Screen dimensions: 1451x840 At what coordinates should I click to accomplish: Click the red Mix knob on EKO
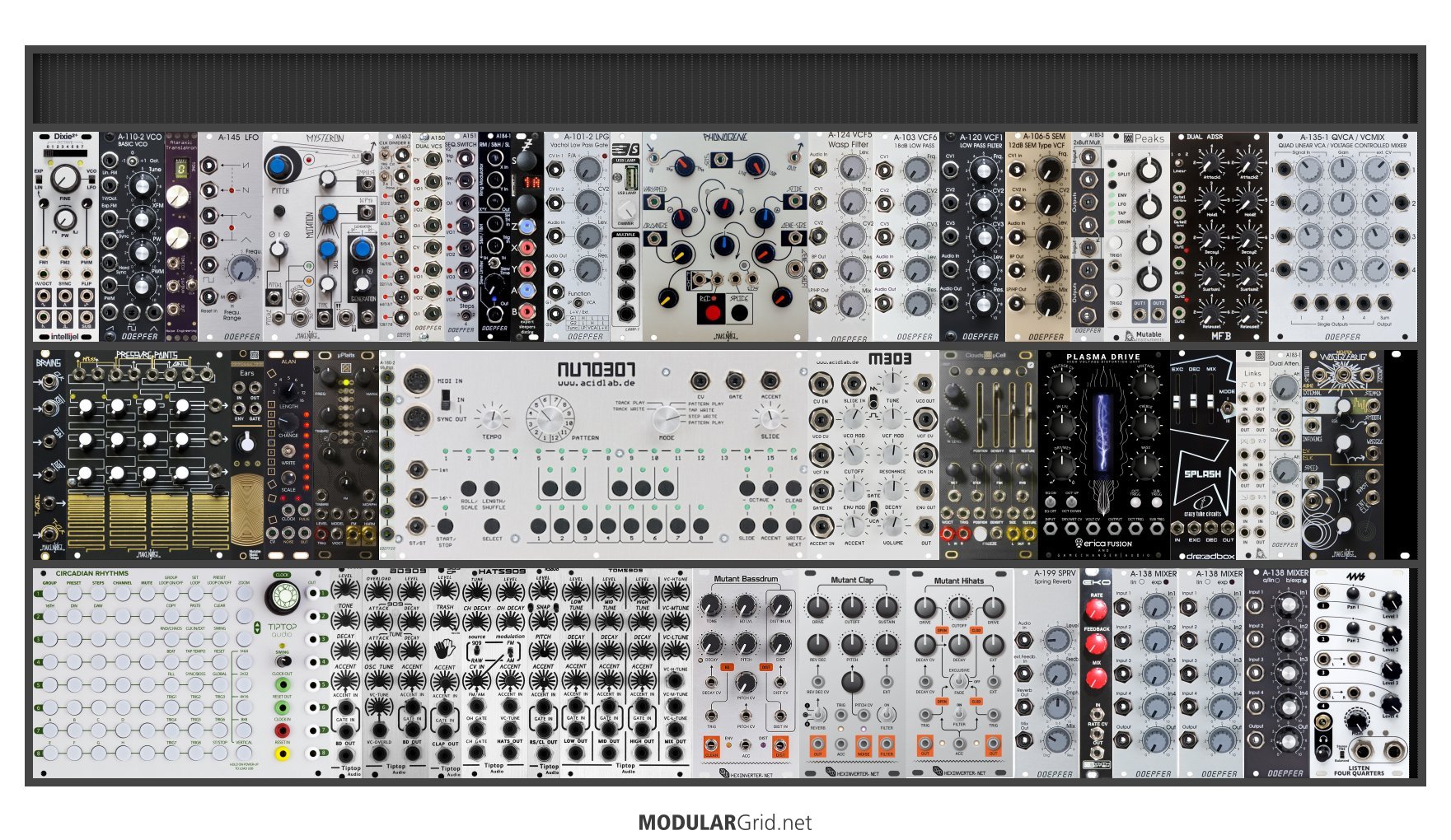coord(1096,678)
